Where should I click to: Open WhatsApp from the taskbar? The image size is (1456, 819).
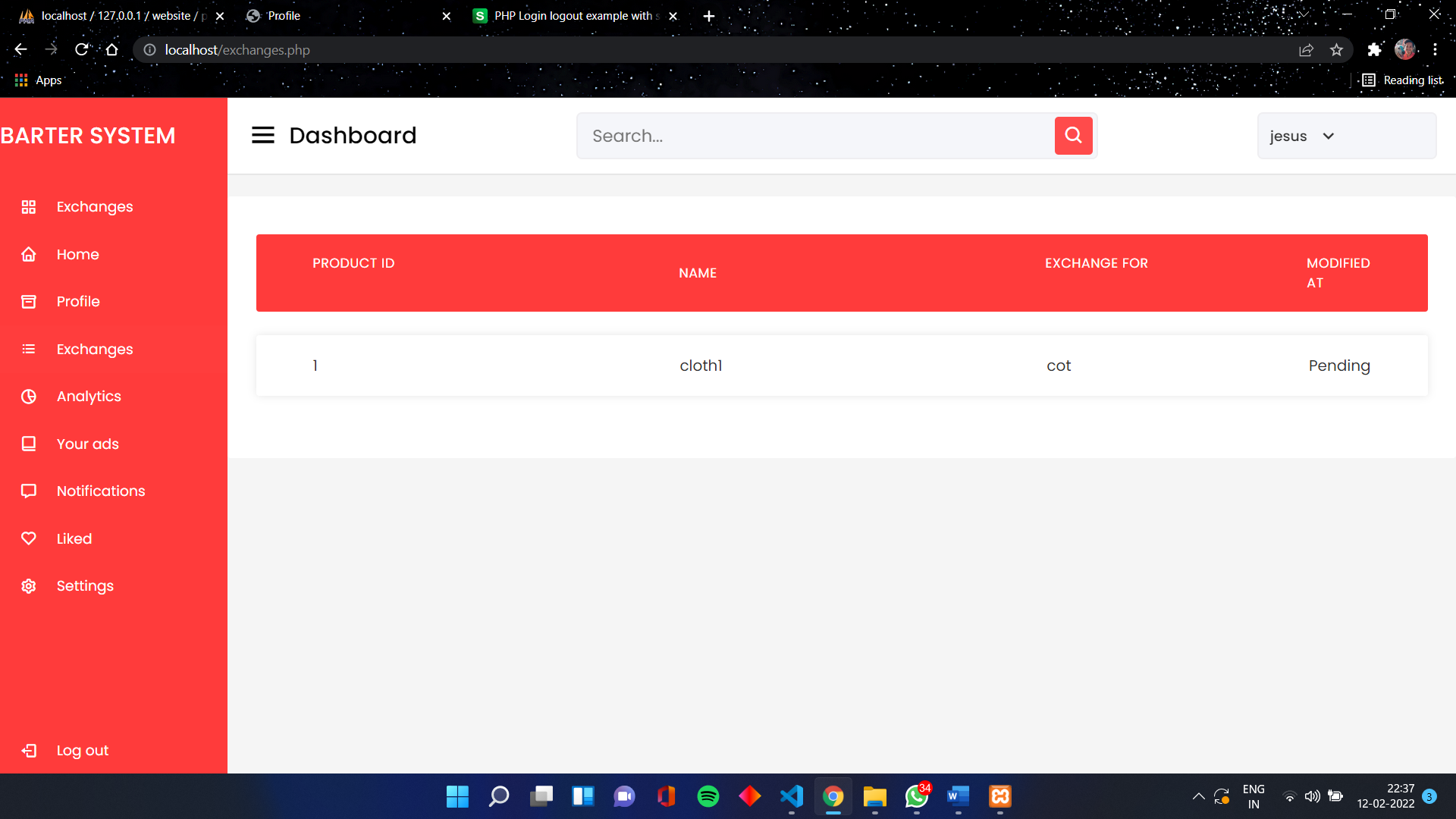pos(915,796)
